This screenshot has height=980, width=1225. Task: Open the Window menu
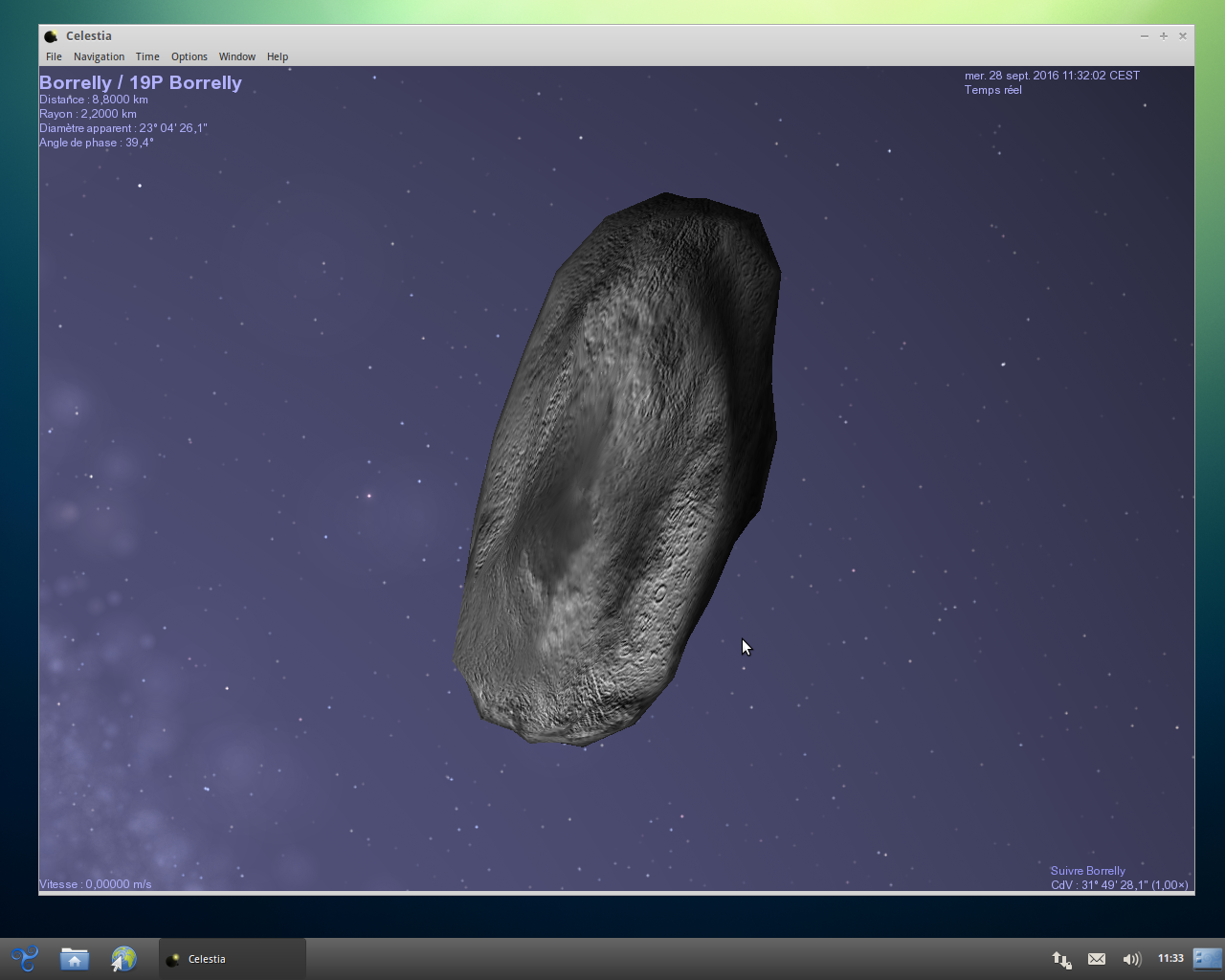pos(236,56)
